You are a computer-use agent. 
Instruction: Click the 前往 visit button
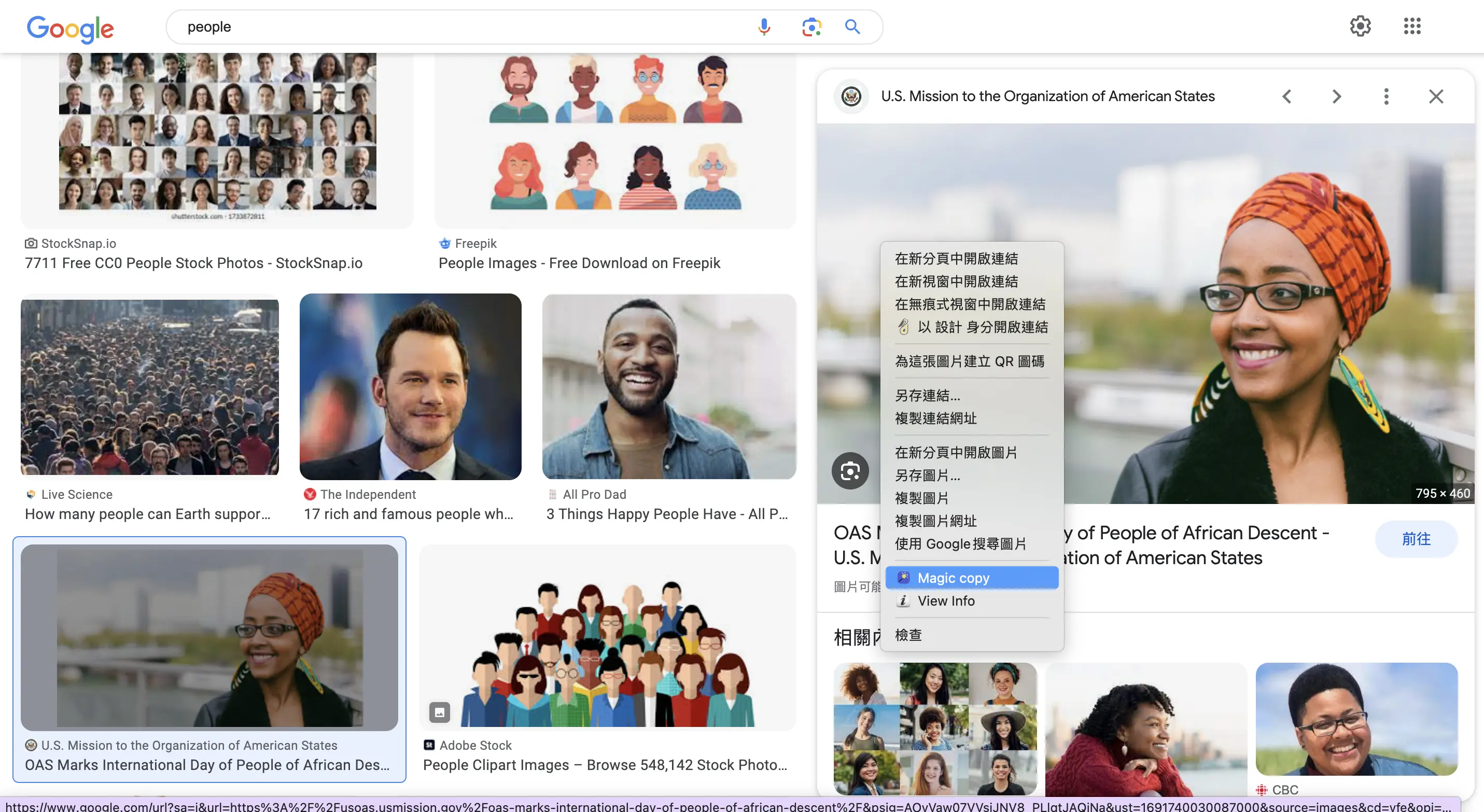point(1416,539)
